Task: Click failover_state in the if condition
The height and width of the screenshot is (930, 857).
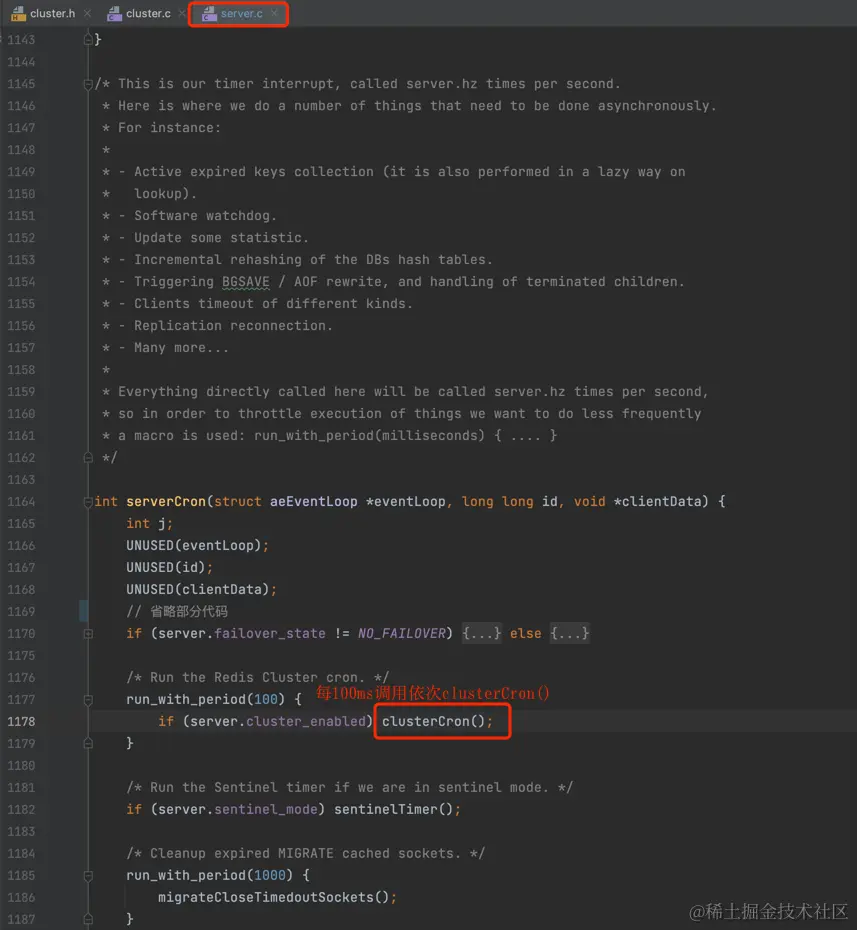Action: click(x=269, y=633)
